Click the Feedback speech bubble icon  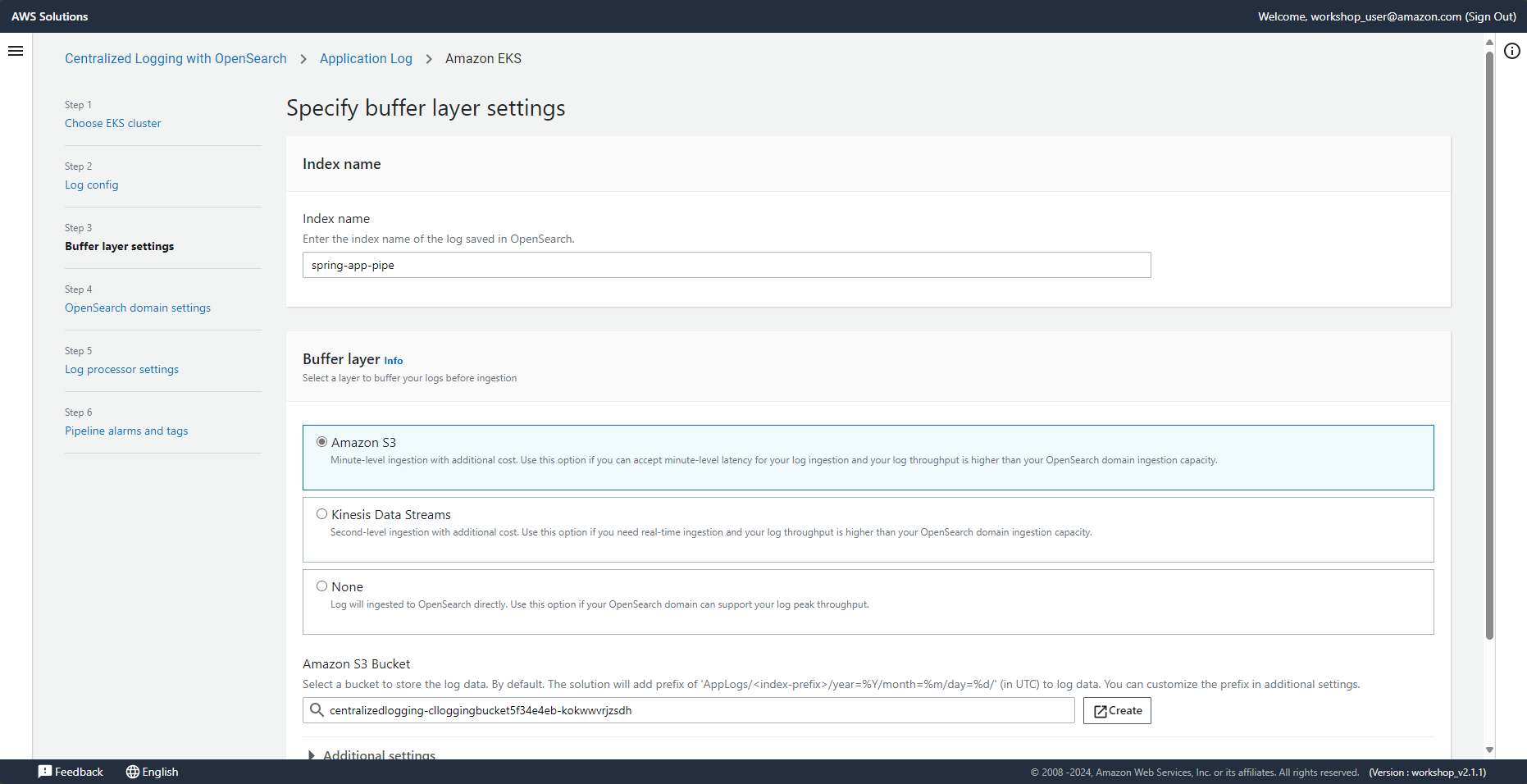[45, 772]
